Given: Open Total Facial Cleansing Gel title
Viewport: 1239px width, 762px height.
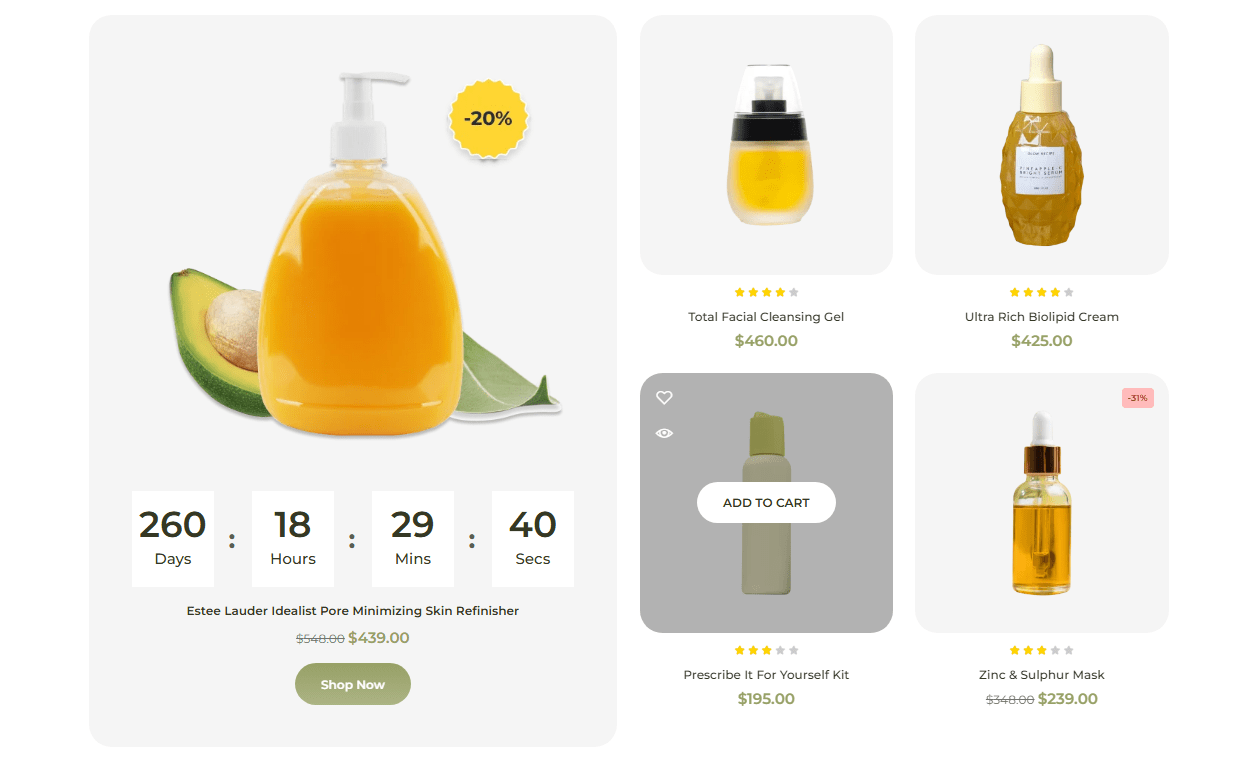Looking at the screenshot, I should [766, 316].
